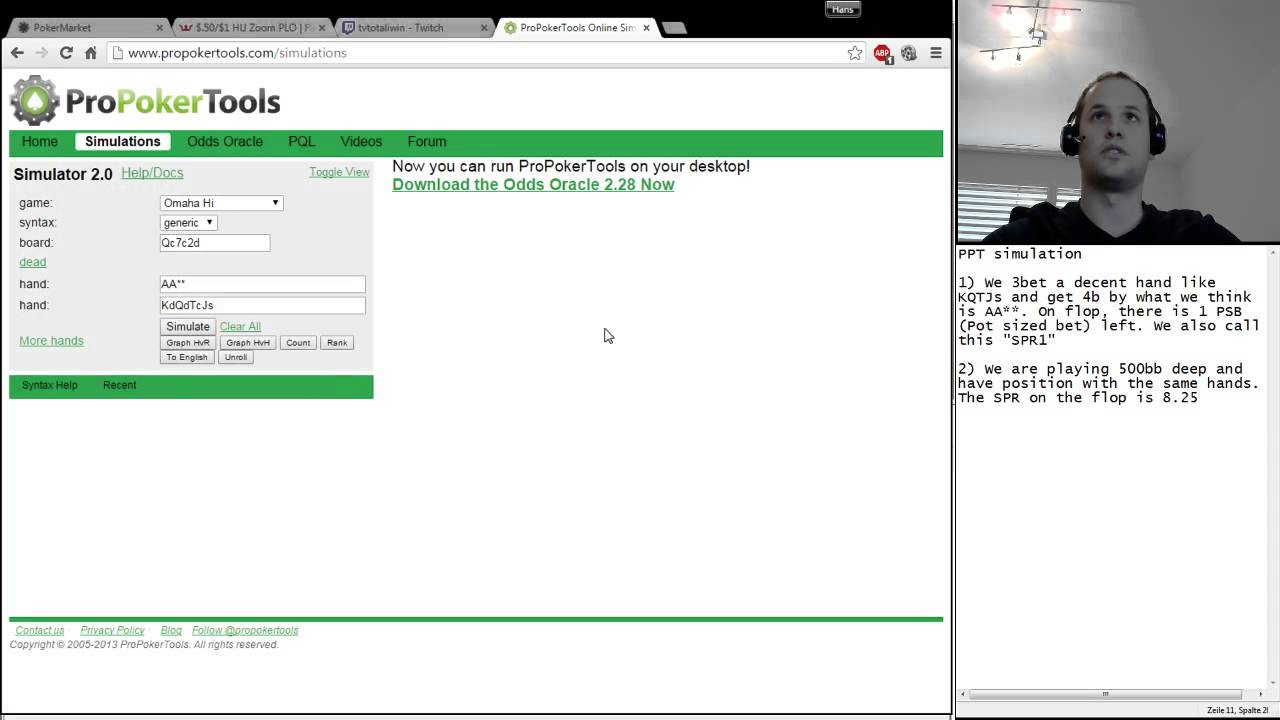This screenshot has height=720, width=1280.
Task: Click first hand field AA**
Action: (262, 284)
